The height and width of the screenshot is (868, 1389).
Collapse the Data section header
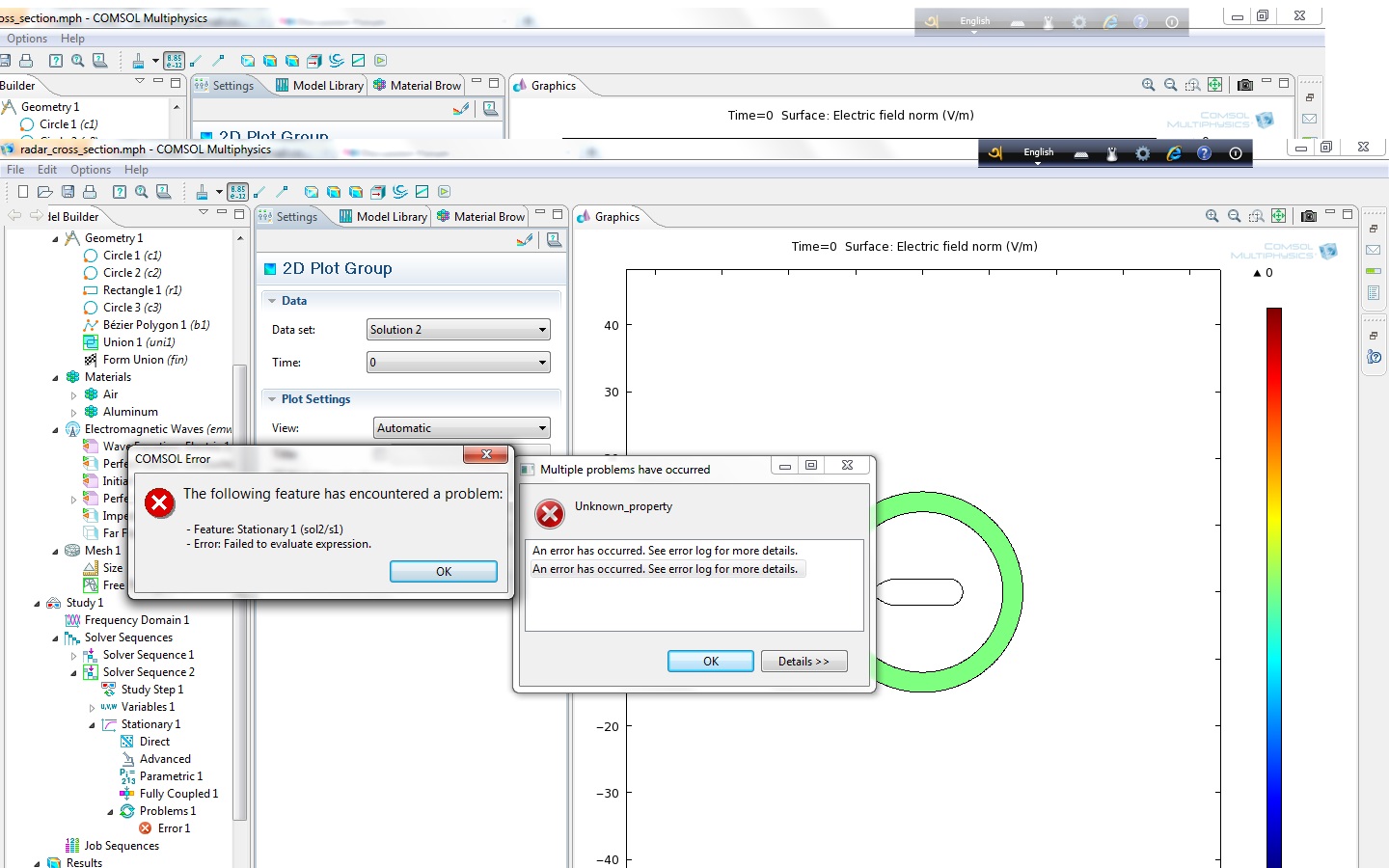click(411, 301)
